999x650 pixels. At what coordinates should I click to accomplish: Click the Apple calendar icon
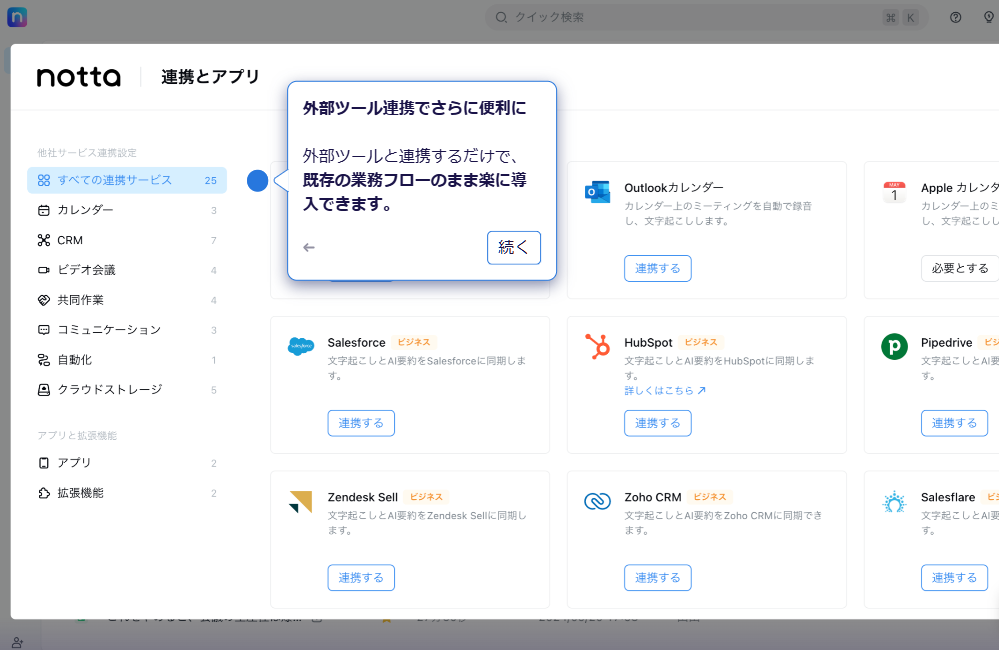pos(895,192)
